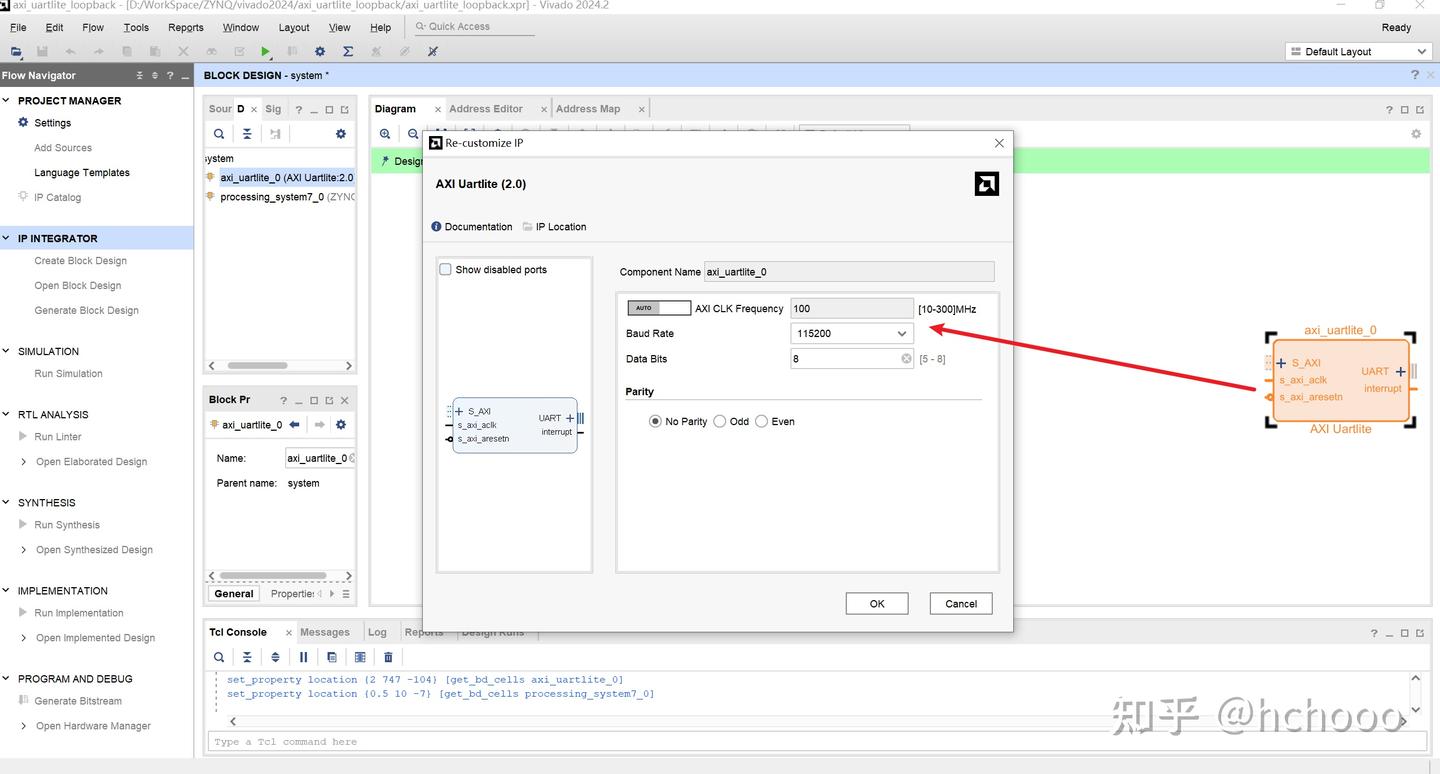Image resolution: width=1440 pixels, height=774 pixels.
Task: Open IP Location folder link
Action: point(554,227)
